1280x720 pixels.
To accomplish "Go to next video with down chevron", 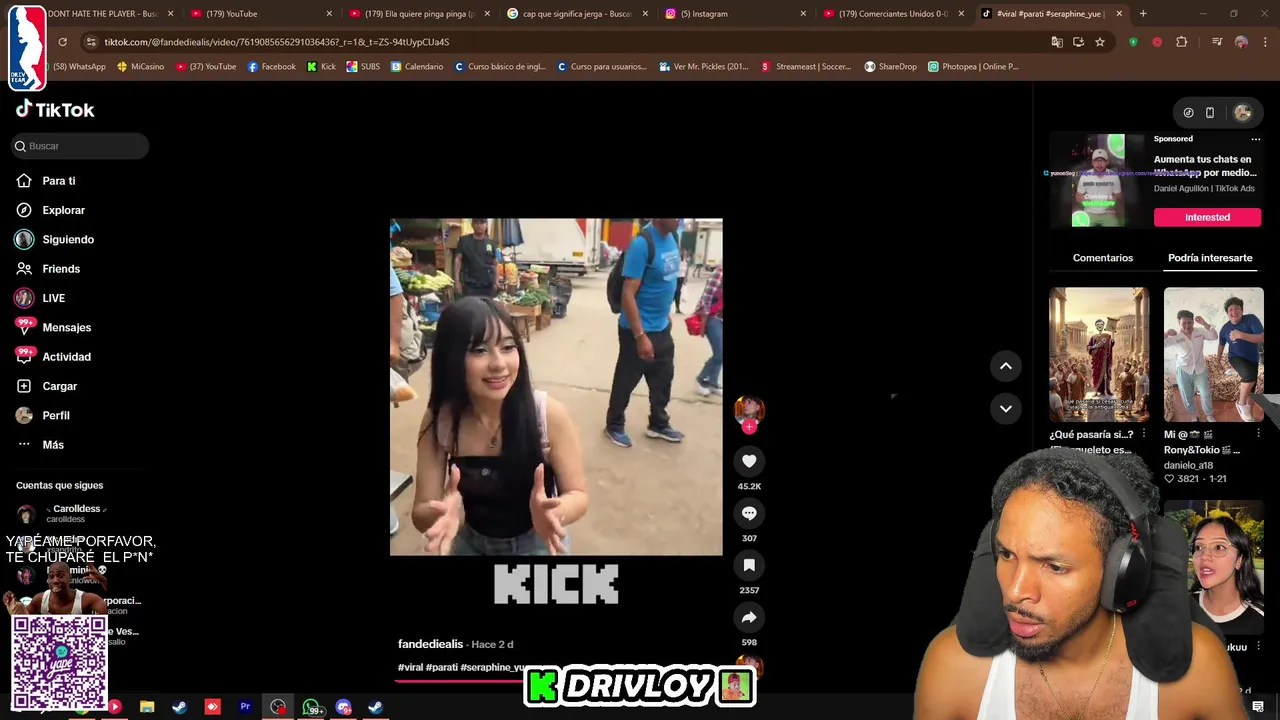I will tap(1006, 408).
